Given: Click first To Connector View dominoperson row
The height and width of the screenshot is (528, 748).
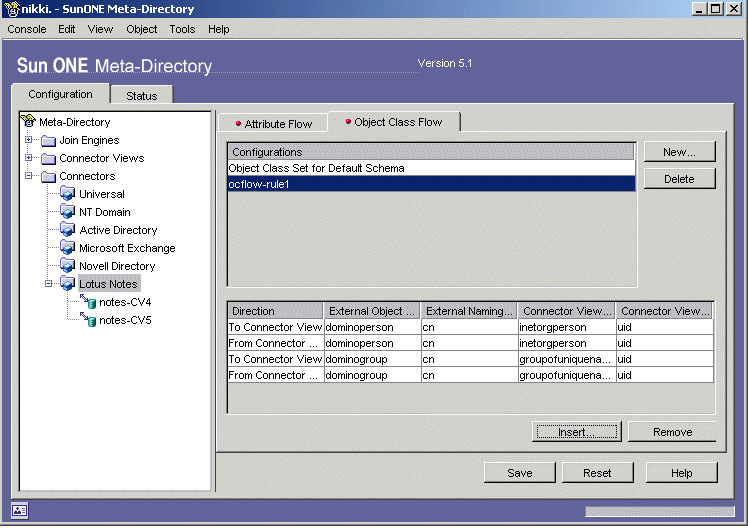Looking at the screenshot, I should tap(470, 327).
